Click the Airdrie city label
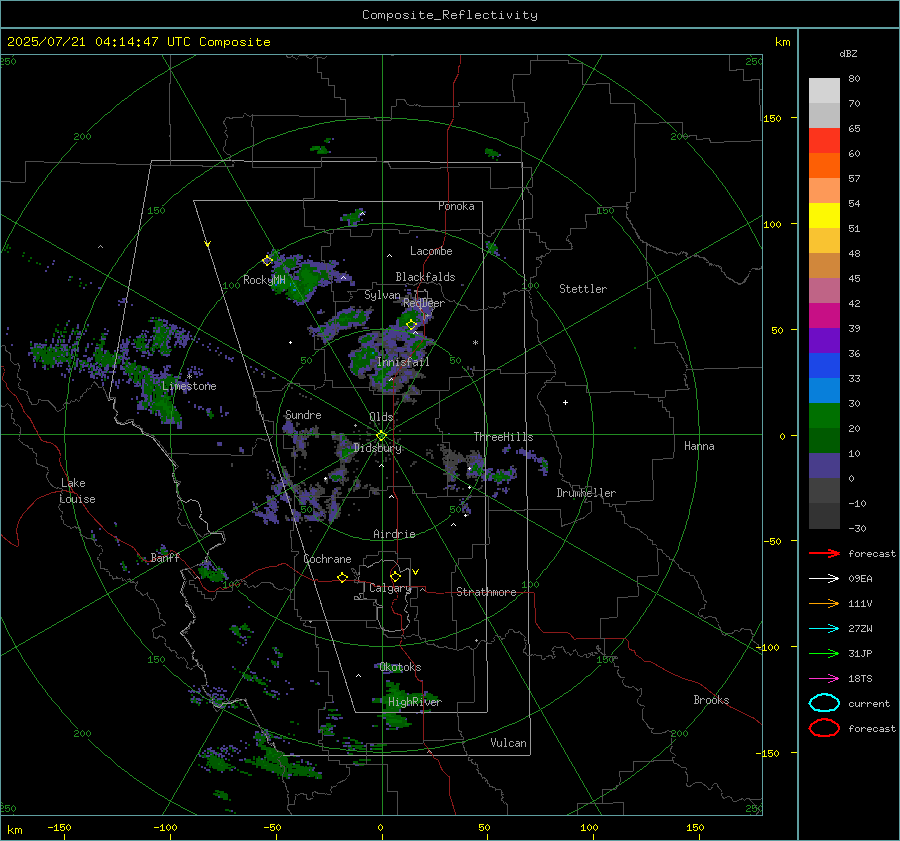The image size is (900, 841). [394, 534]
